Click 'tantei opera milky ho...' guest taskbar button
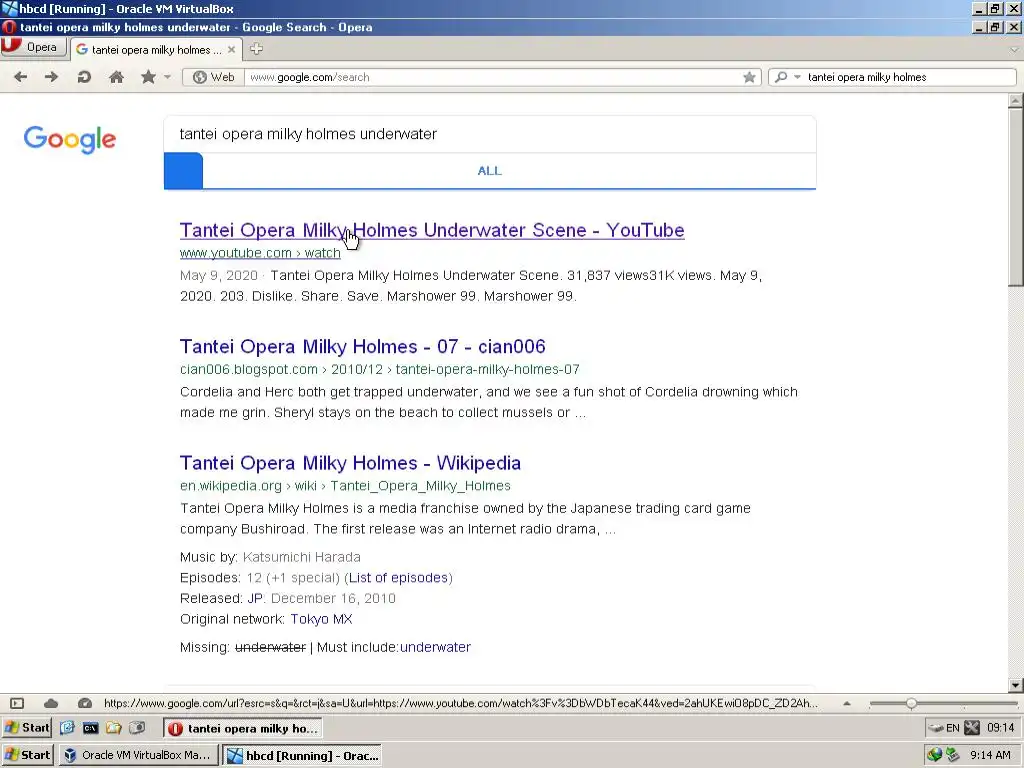 click(243, 728)
